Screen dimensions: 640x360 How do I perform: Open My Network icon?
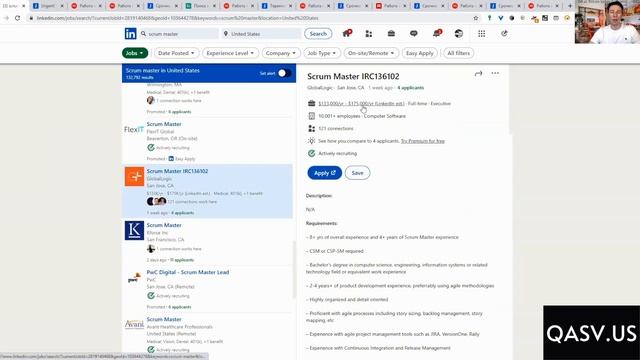coord(369,34)
